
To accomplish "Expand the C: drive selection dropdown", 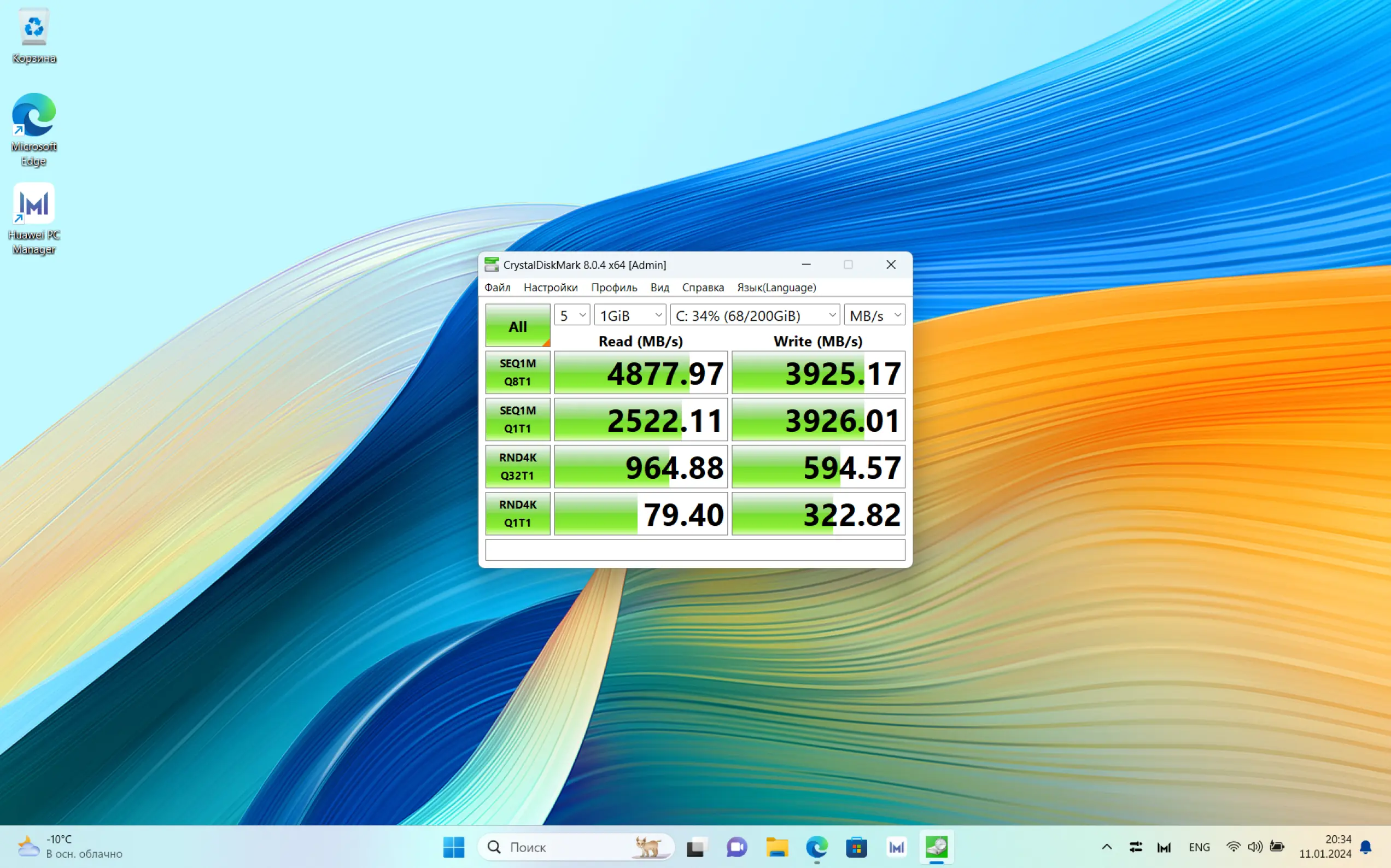I will (x=755, y=315).
